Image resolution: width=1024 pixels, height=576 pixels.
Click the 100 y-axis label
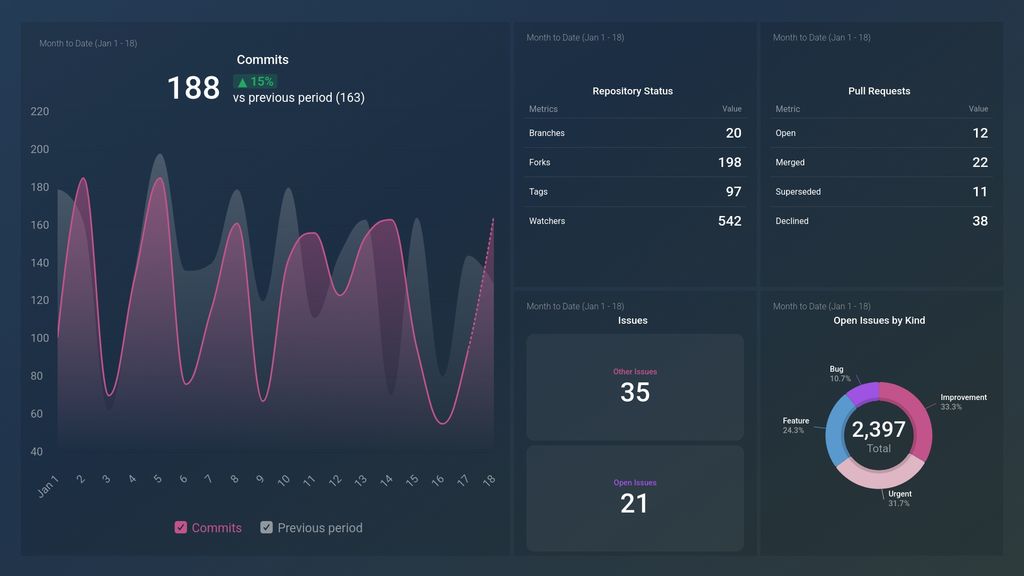click(39, 338)
